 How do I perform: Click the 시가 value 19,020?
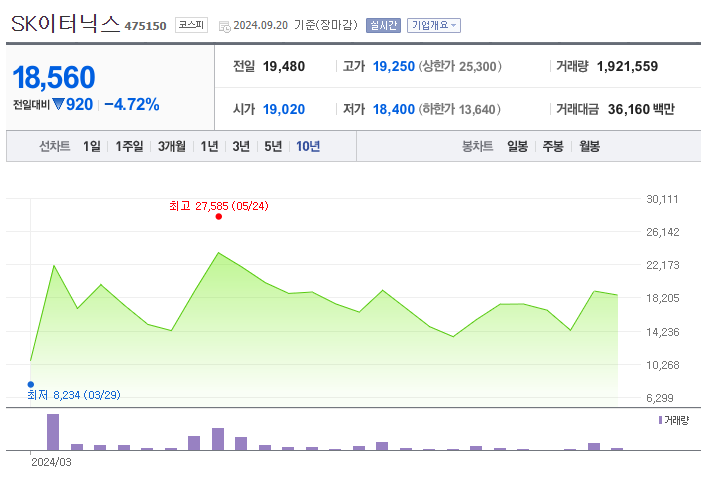[284, 110]
